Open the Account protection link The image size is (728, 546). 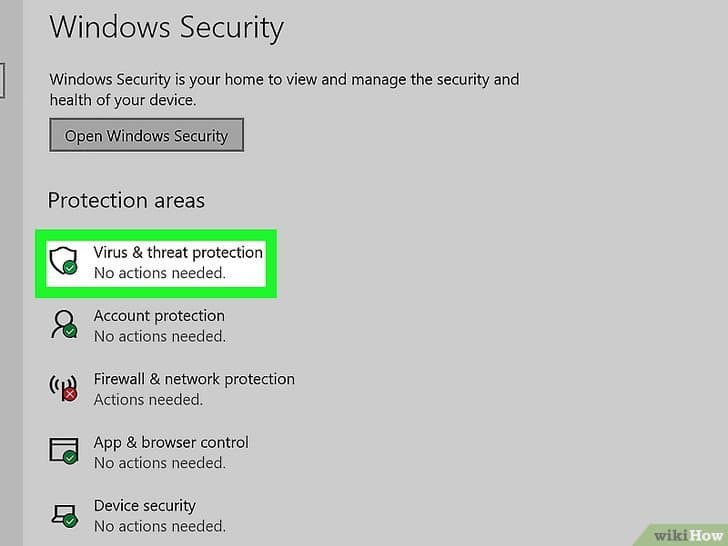click(x=159, y=316)
